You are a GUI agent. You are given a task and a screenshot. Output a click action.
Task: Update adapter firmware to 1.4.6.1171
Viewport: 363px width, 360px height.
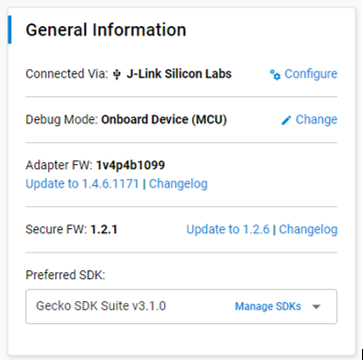point(82,184)
